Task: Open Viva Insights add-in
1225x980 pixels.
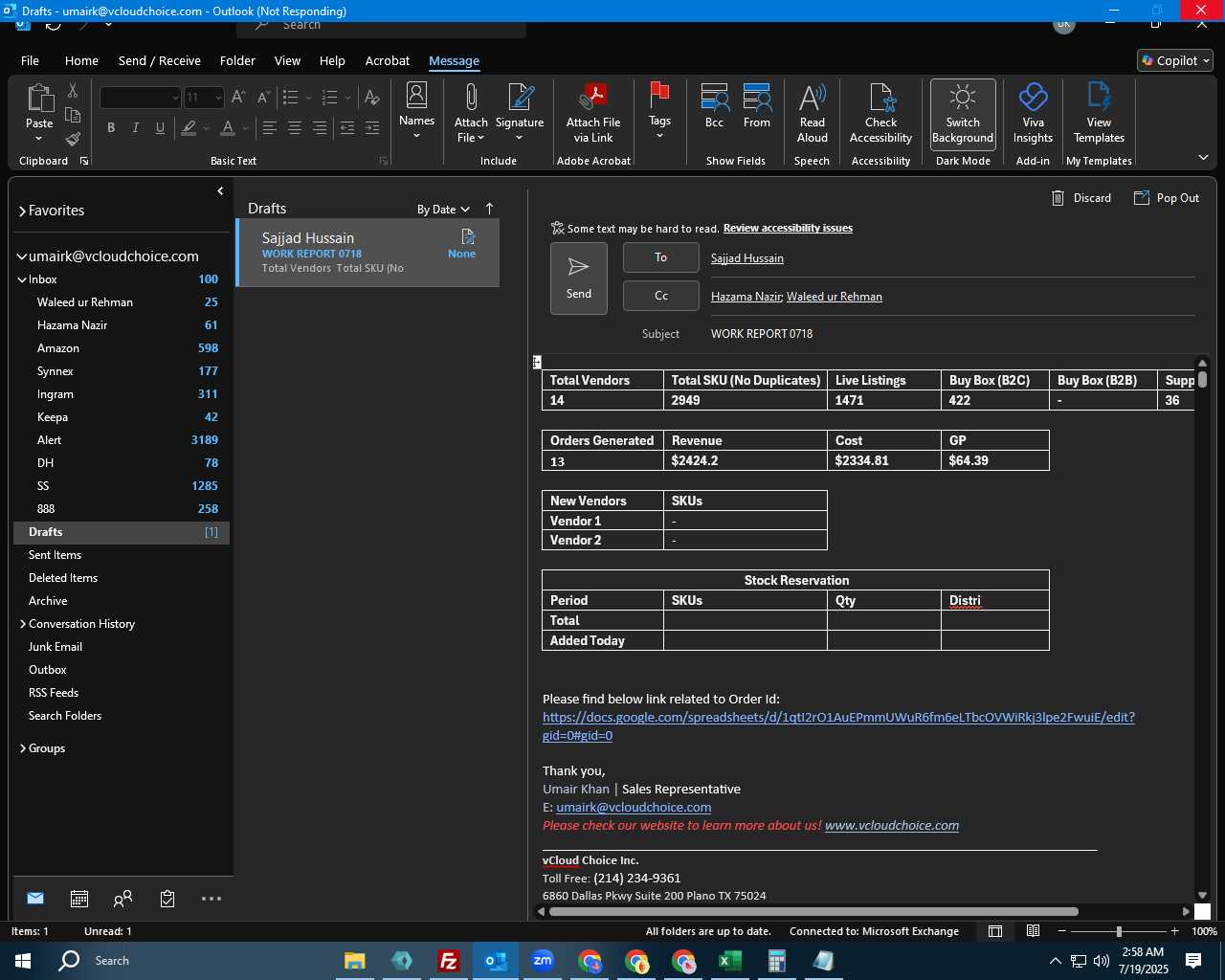Action: [1034, 113]
